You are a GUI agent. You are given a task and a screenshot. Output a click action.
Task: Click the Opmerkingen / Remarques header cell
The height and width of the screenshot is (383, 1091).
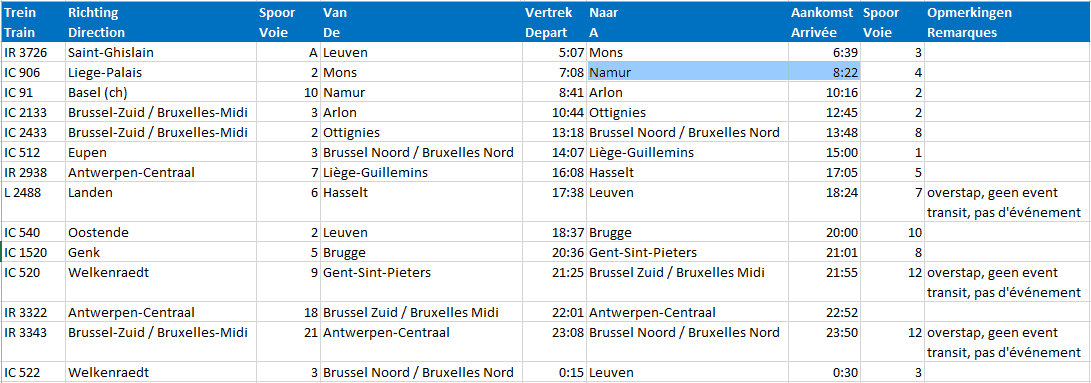pyautogui.click(x=1007, y=22)
